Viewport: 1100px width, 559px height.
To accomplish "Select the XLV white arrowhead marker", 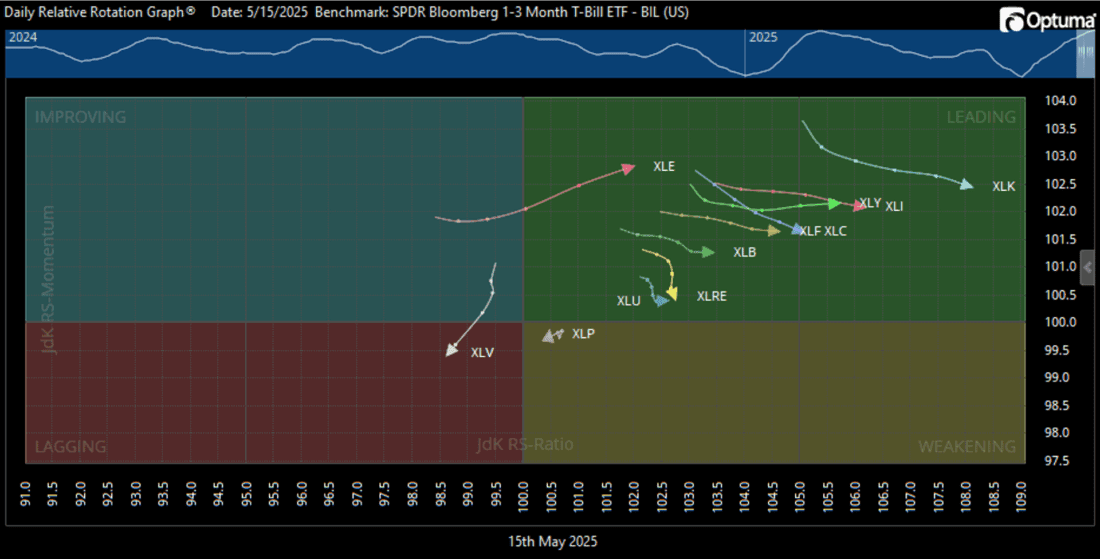I will coord(452,350).
